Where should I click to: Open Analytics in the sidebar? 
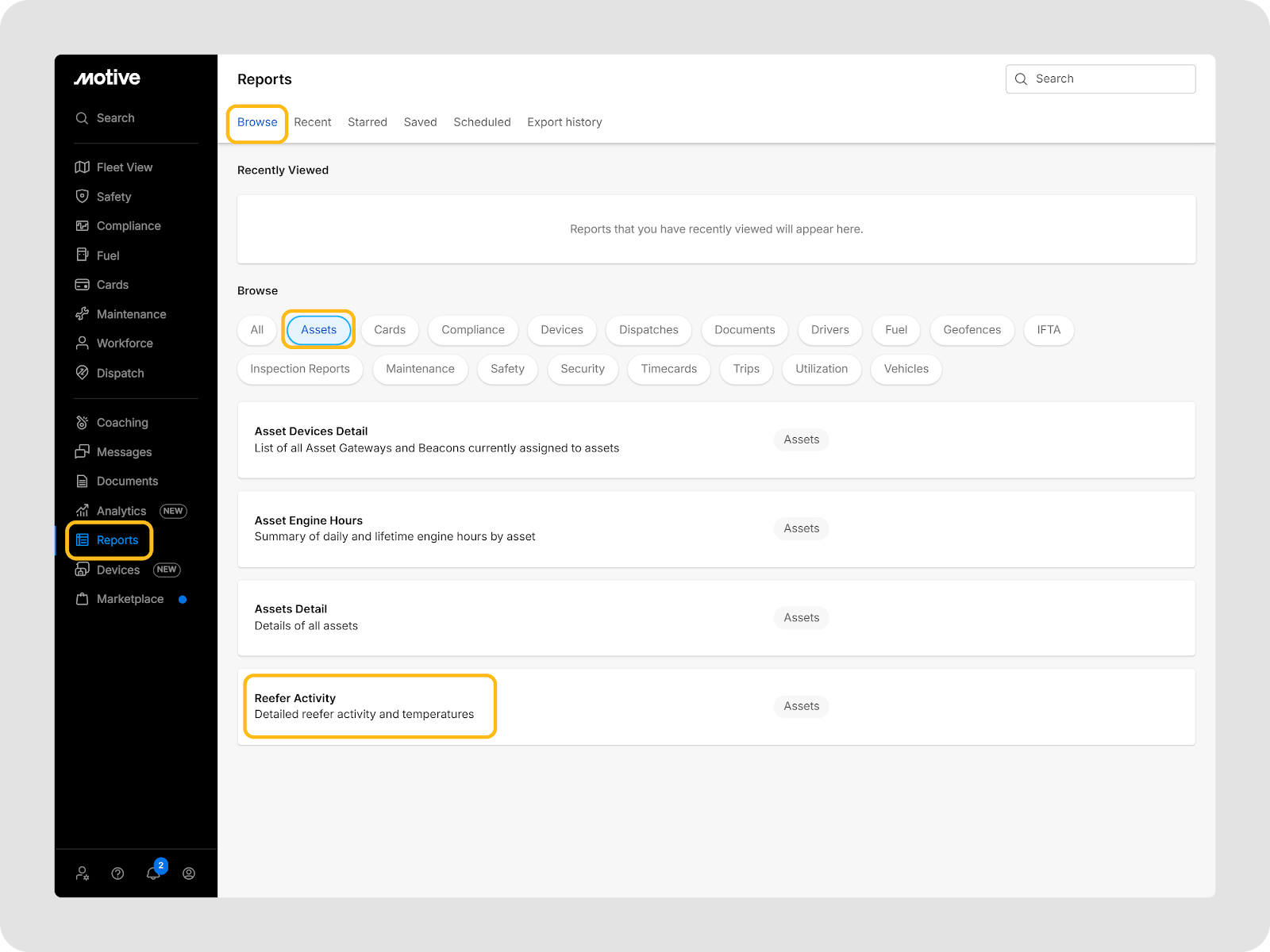pos(121,511)
